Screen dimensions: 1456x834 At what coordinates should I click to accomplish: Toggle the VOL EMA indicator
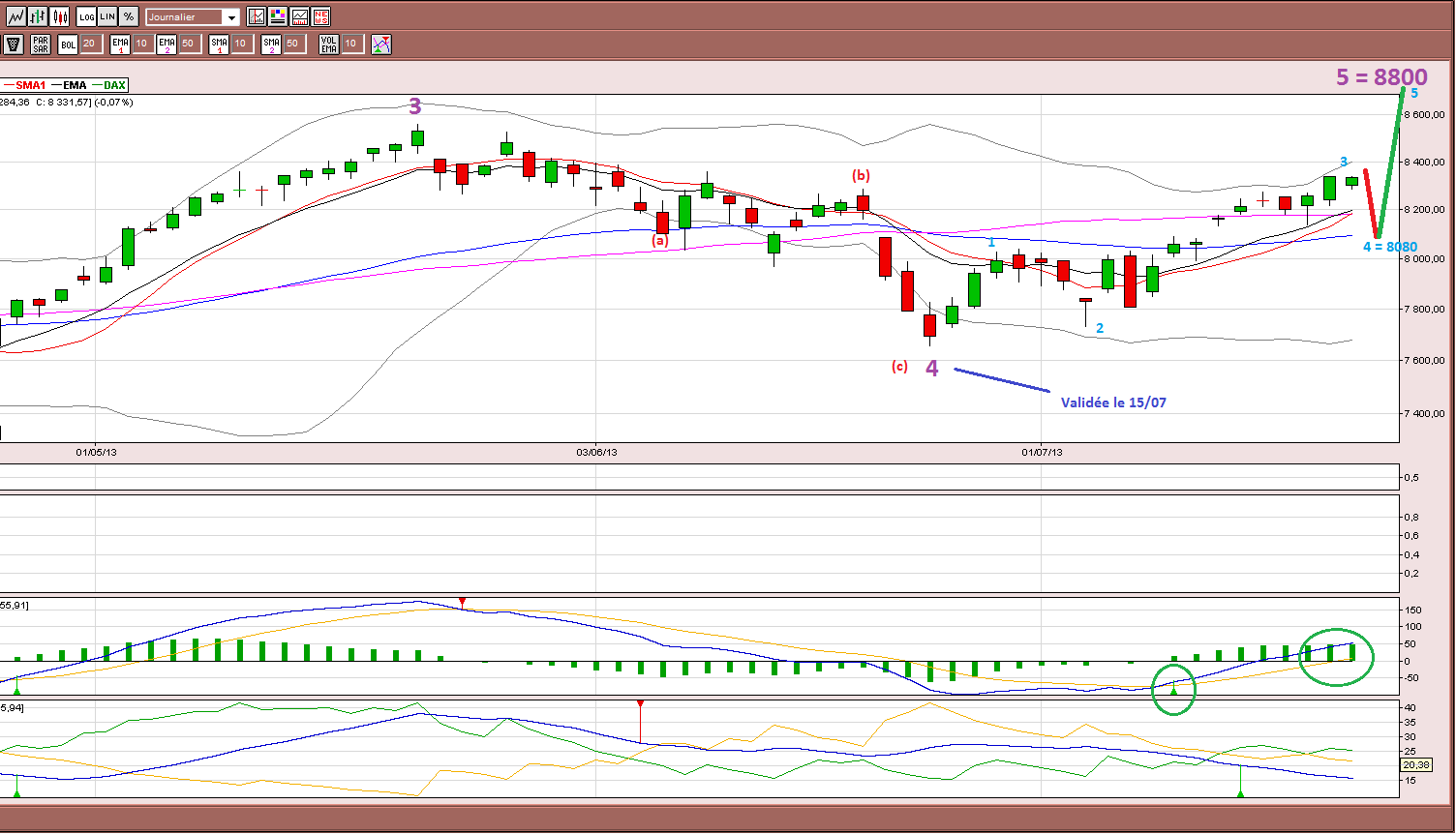pos(329,44)
